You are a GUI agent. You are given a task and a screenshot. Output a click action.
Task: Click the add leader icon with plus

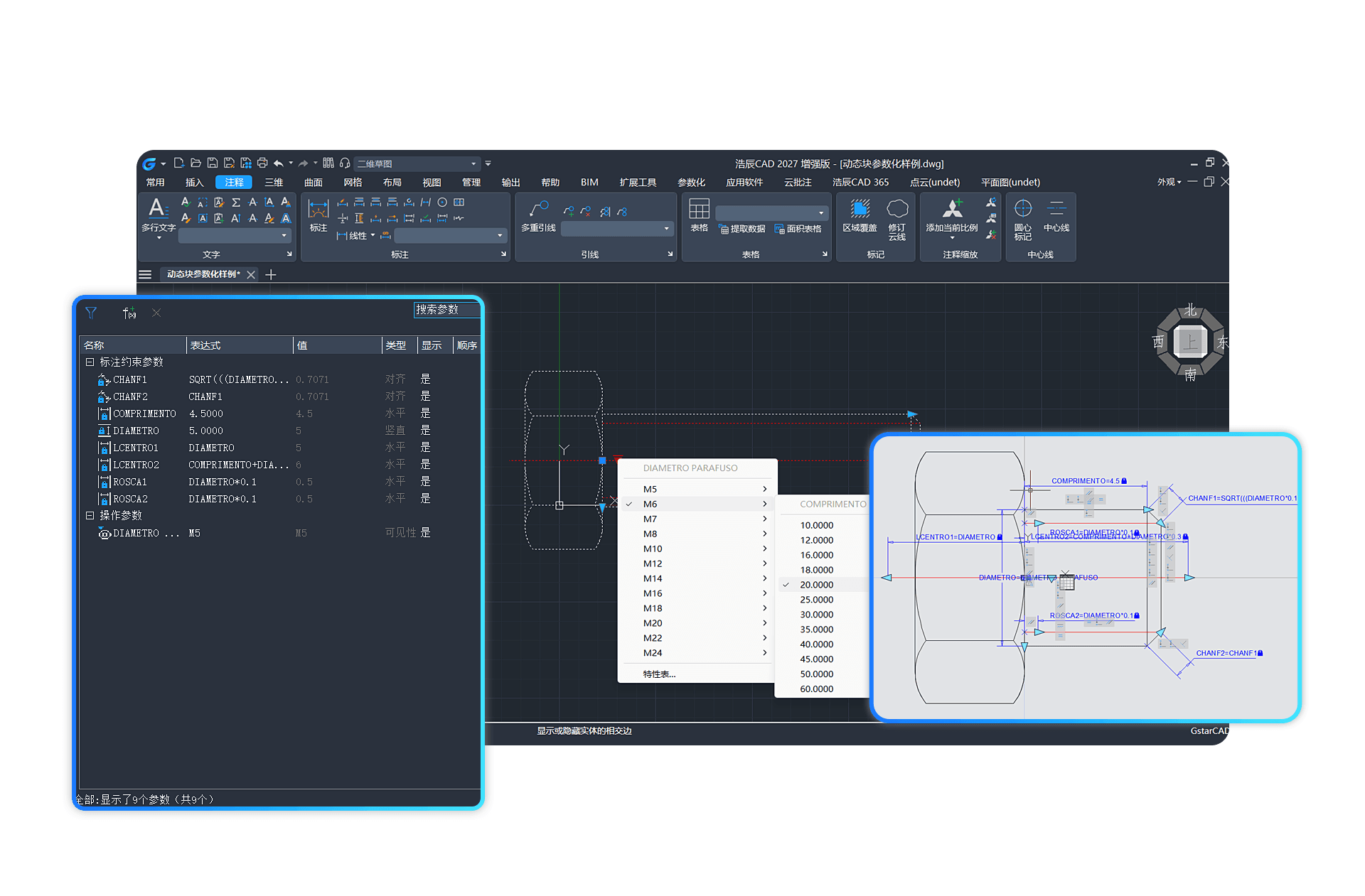569,211
